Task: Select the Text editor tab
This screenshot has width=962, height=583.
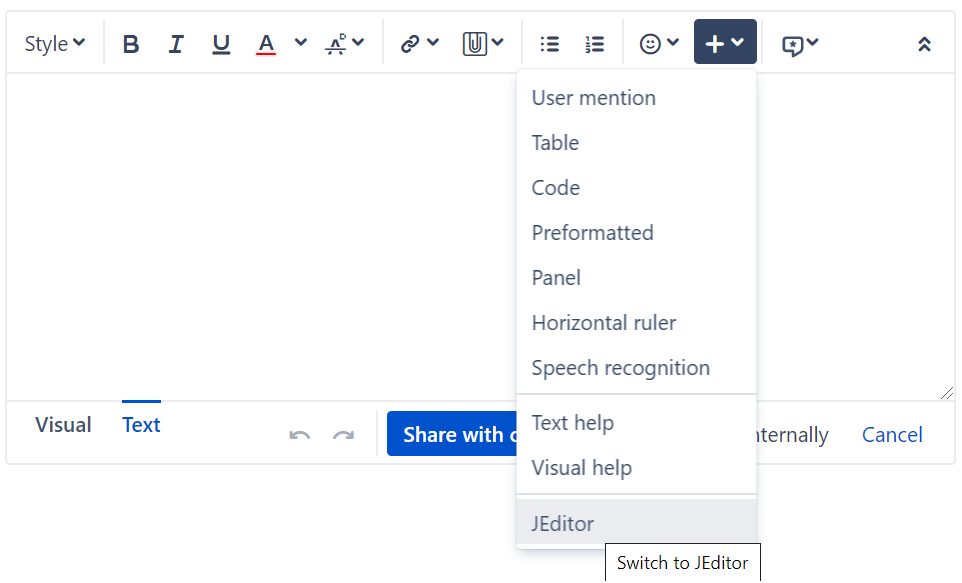Action: click(x=141, y=425)
